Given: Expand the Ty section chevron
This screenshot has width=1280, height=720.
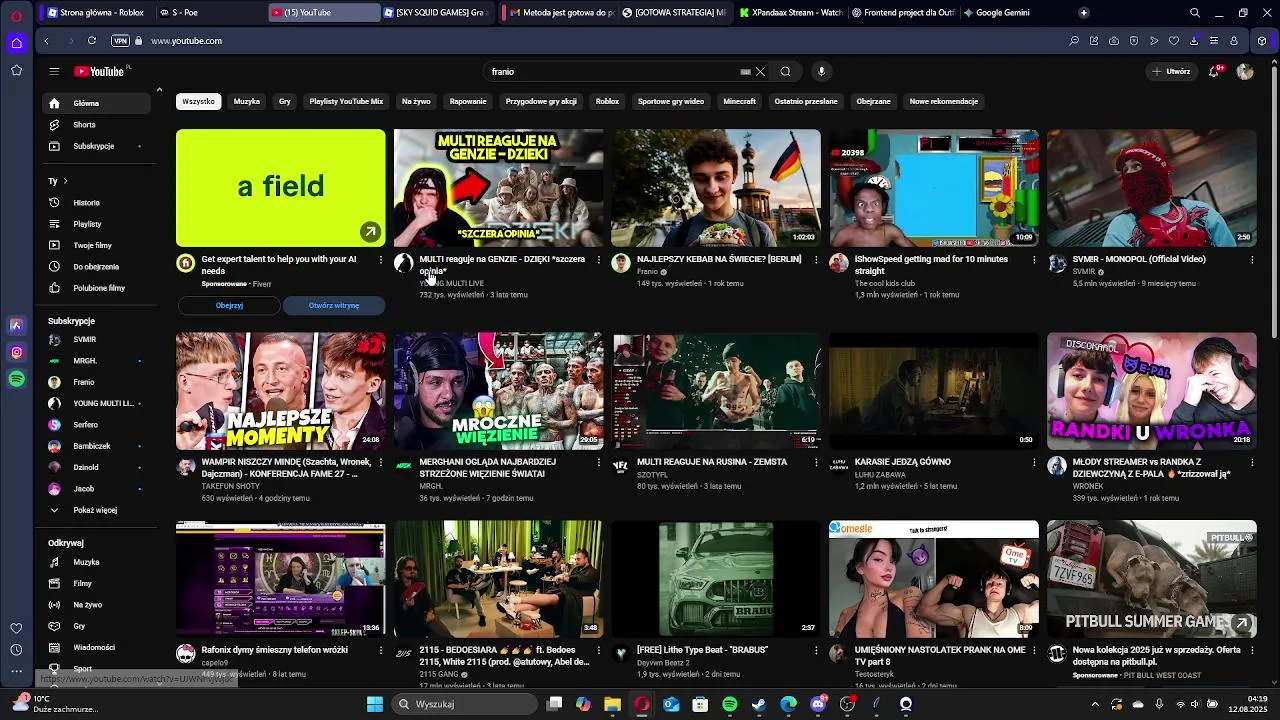Looking at the screenshot, I should coord(65,181).
